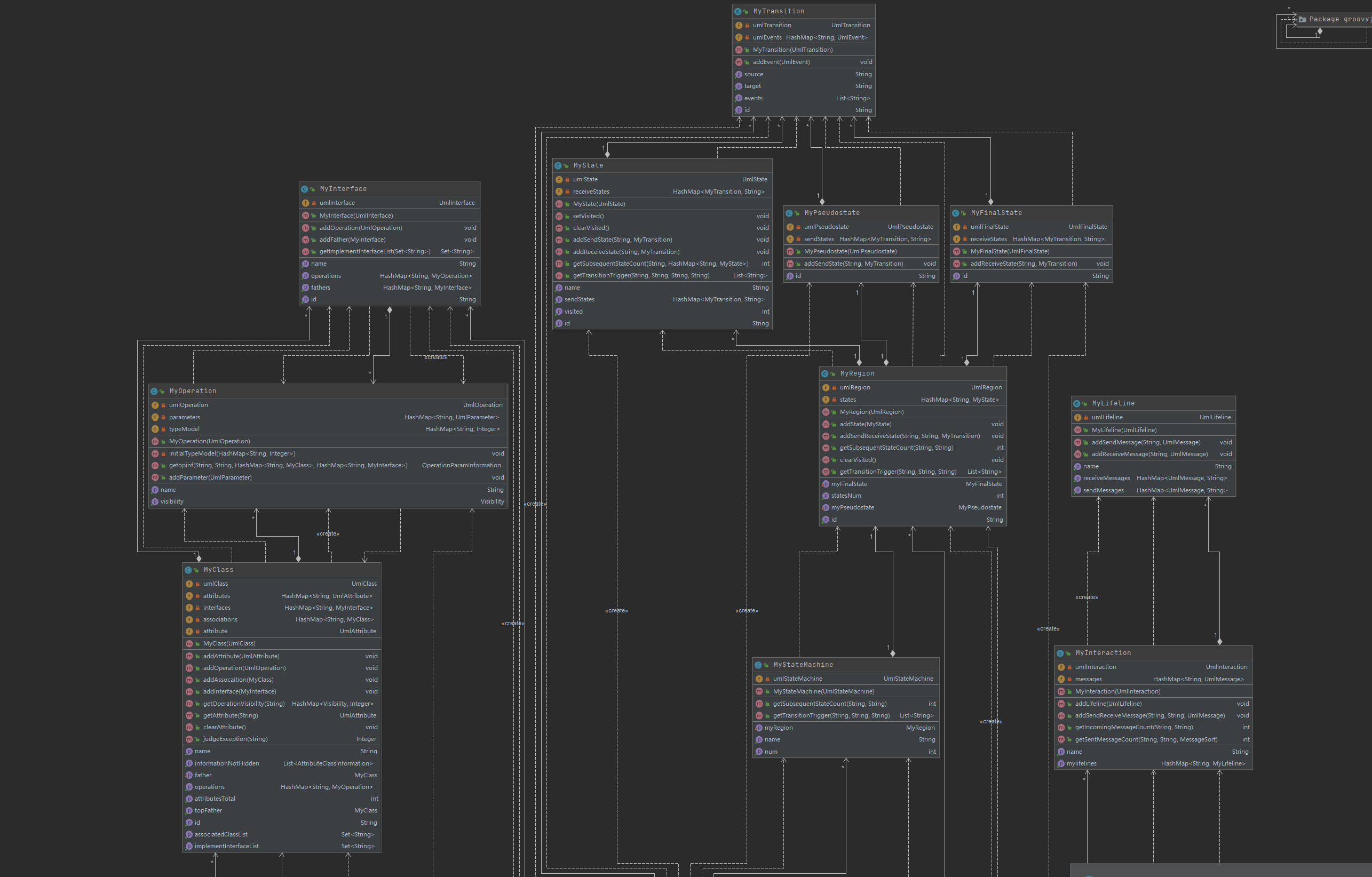Click the class icon next to MyInterface header
This screenshot has width=1372, height=877.
304,189
